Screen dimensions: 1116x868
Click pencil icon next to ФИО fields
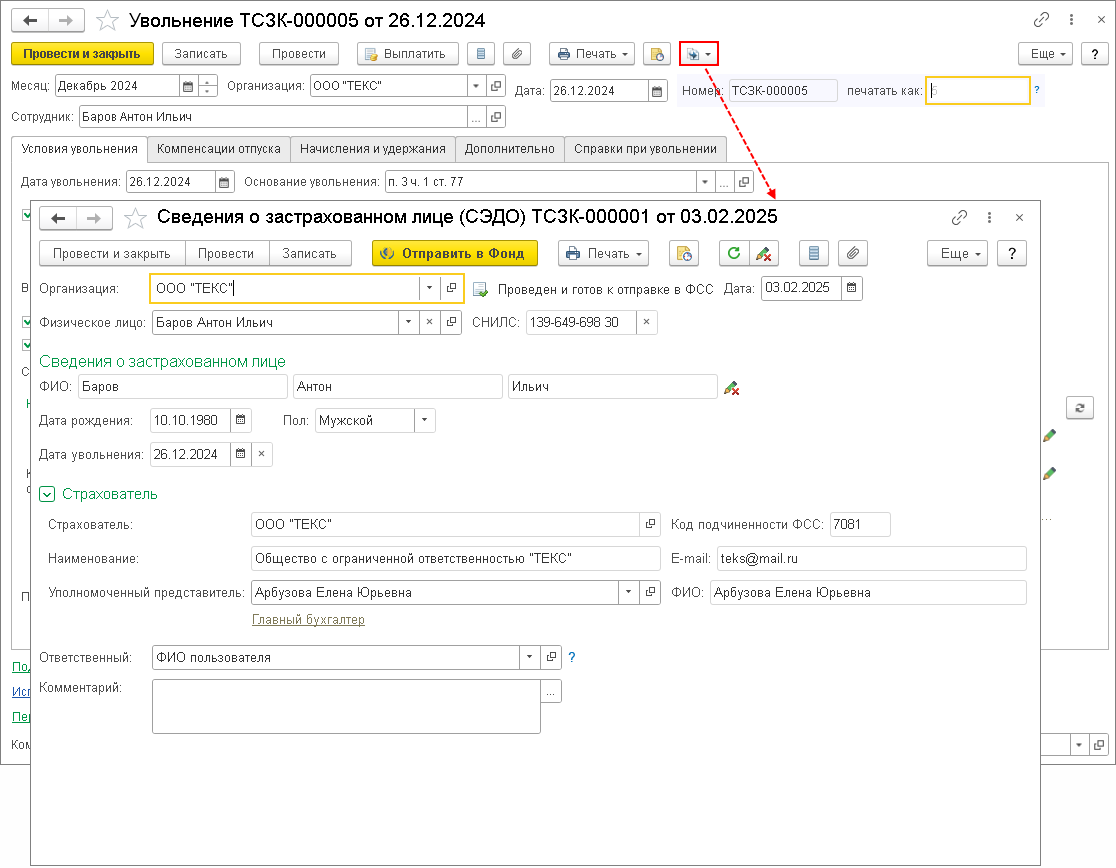731,388
